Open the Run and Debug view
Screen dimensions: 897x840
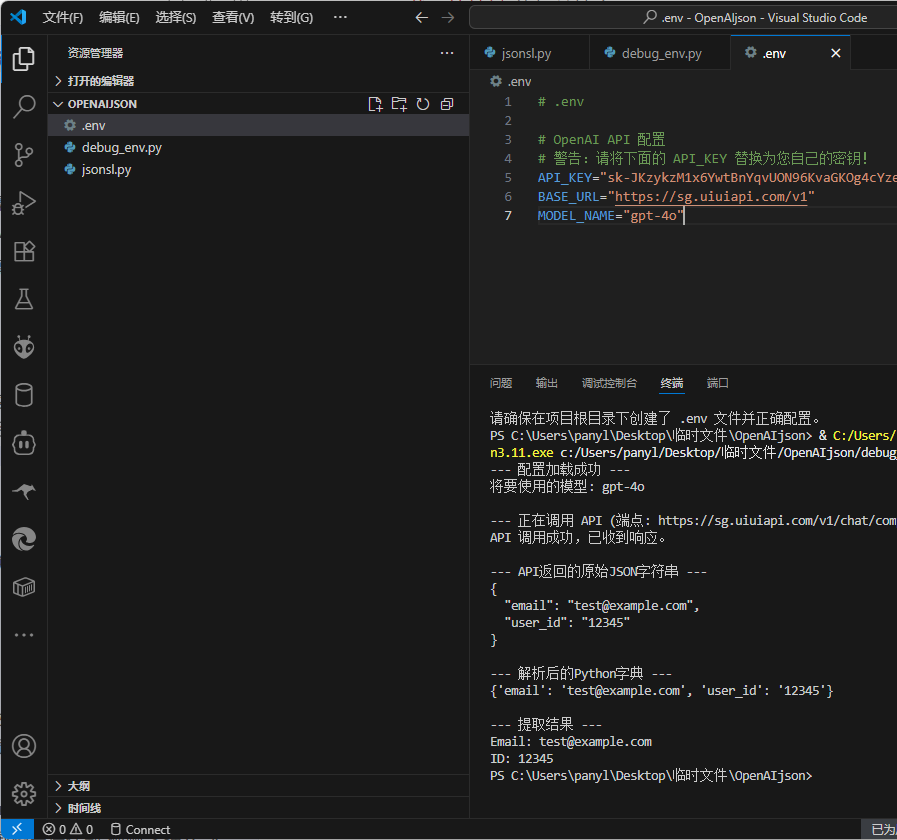click(24, 203)
